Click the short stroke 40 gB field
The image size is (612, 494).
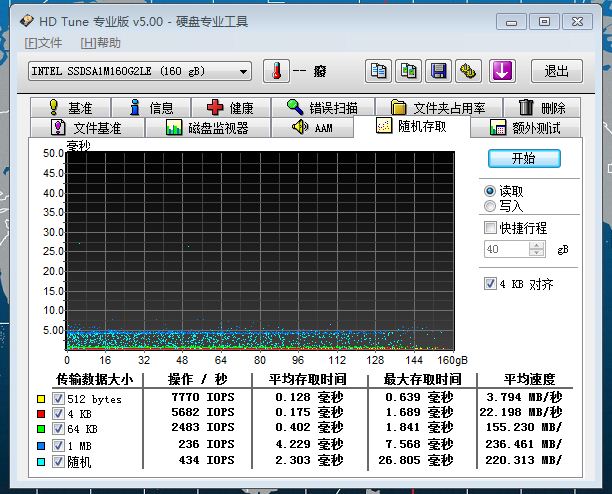click(x=507, y=249)
